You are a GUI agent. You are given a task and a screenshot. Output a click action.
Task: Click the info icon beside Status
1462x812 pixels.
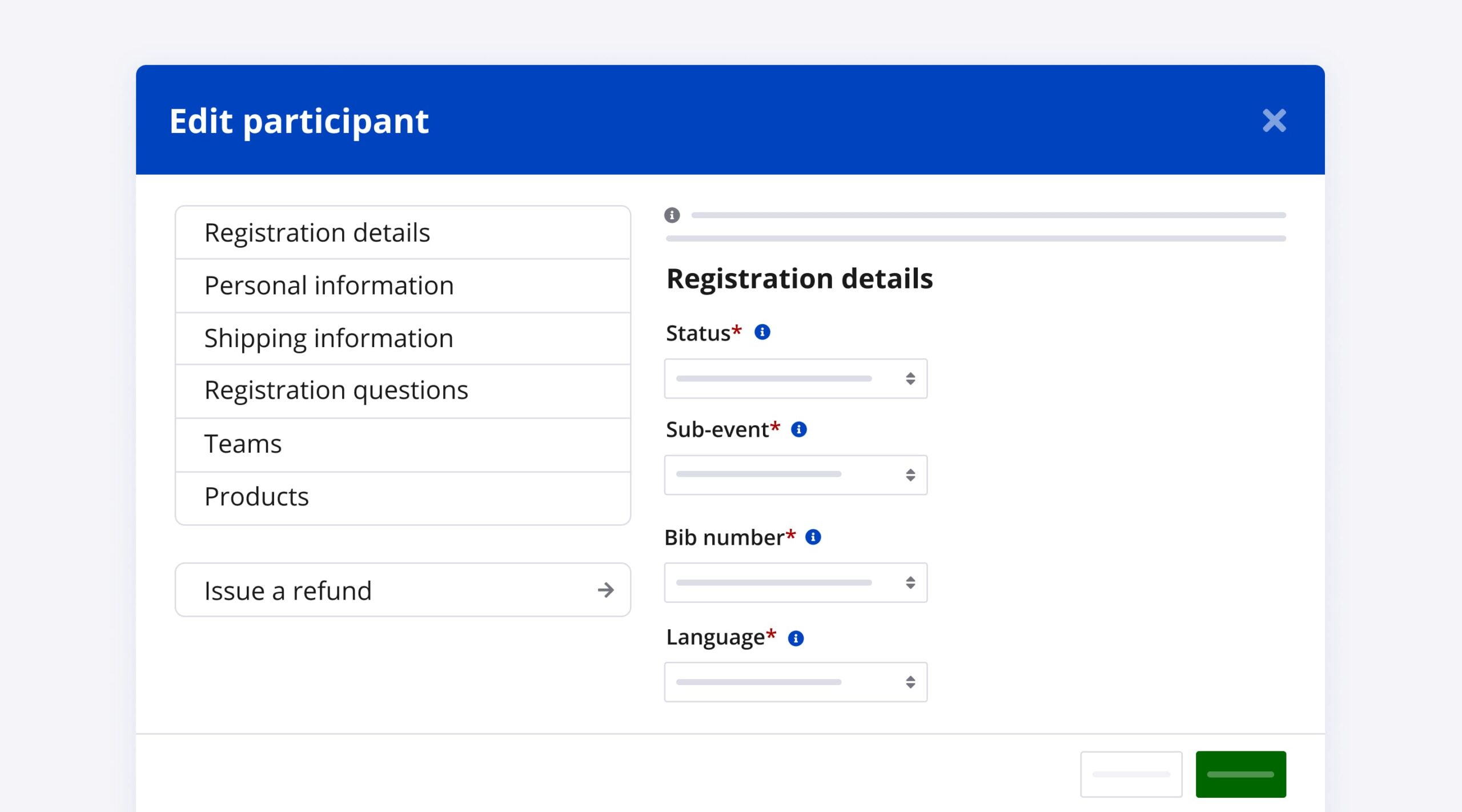[762, 332]
